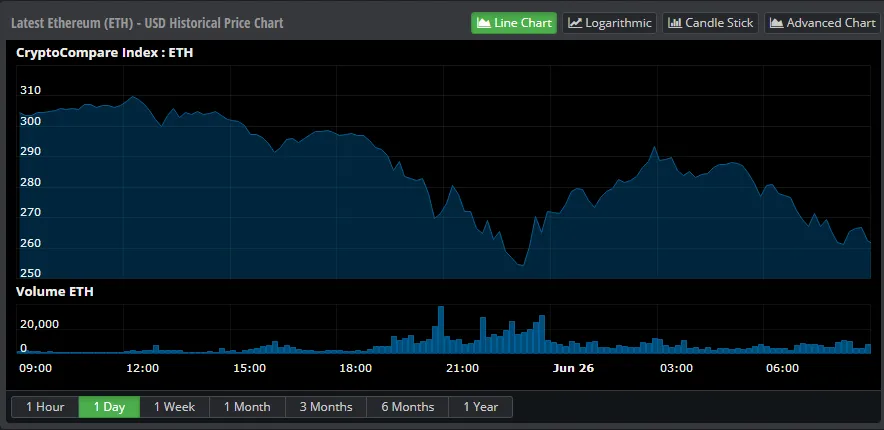This screenshot has width=884, height=430.
Task: Open the Advanced Chart view
Action: click(821, 23)
